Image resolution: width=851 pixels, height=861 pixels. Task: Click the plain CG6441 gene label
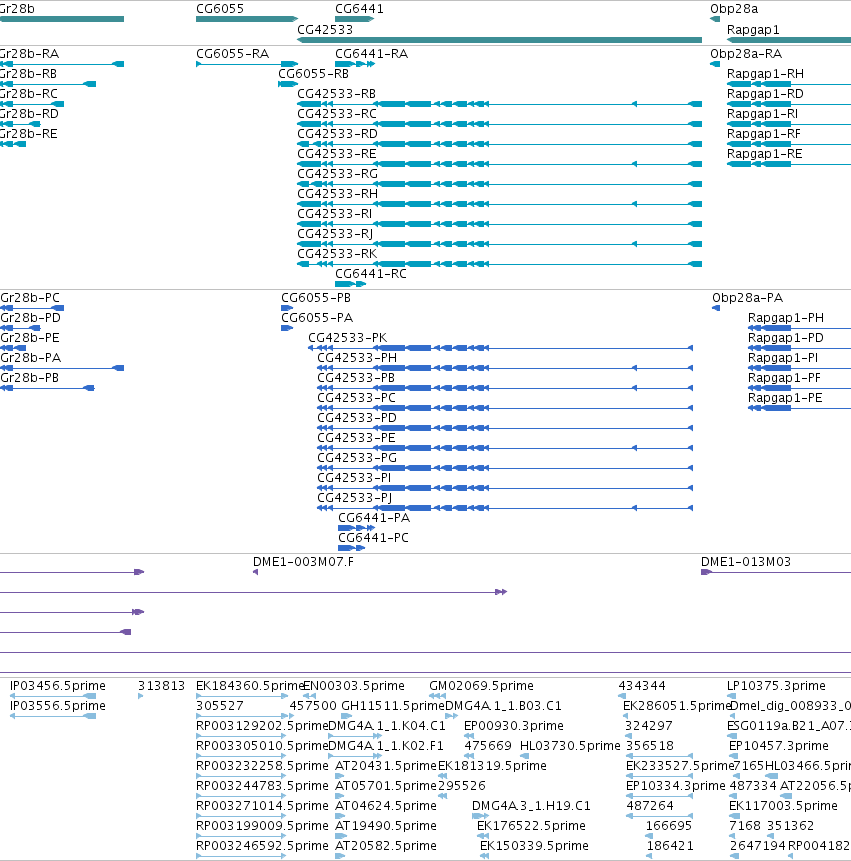pos(359,9)
